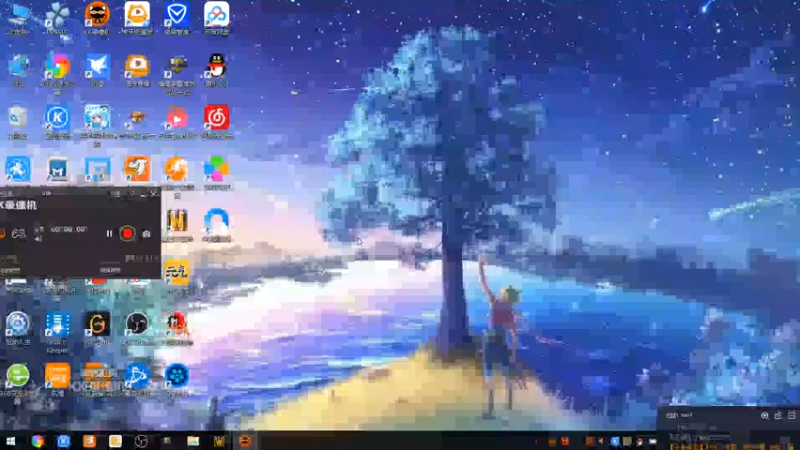
Task: Open the Warcraft taskbar icon
Action: coord(219,441)
